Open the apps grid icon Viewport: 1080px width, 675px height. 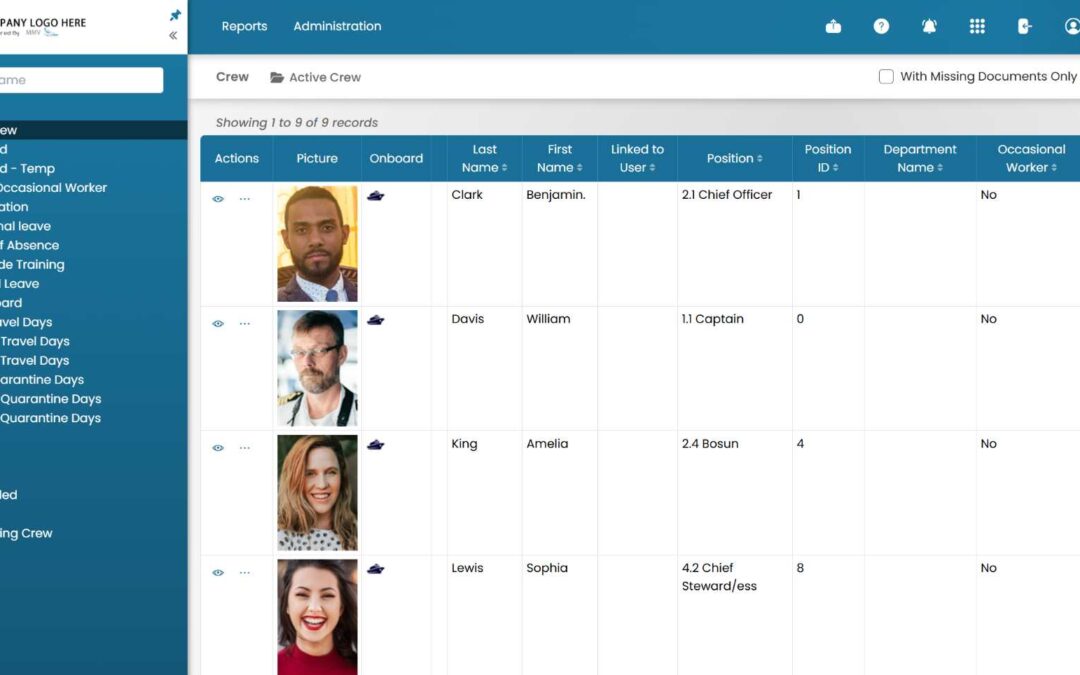tap(977, 26)
